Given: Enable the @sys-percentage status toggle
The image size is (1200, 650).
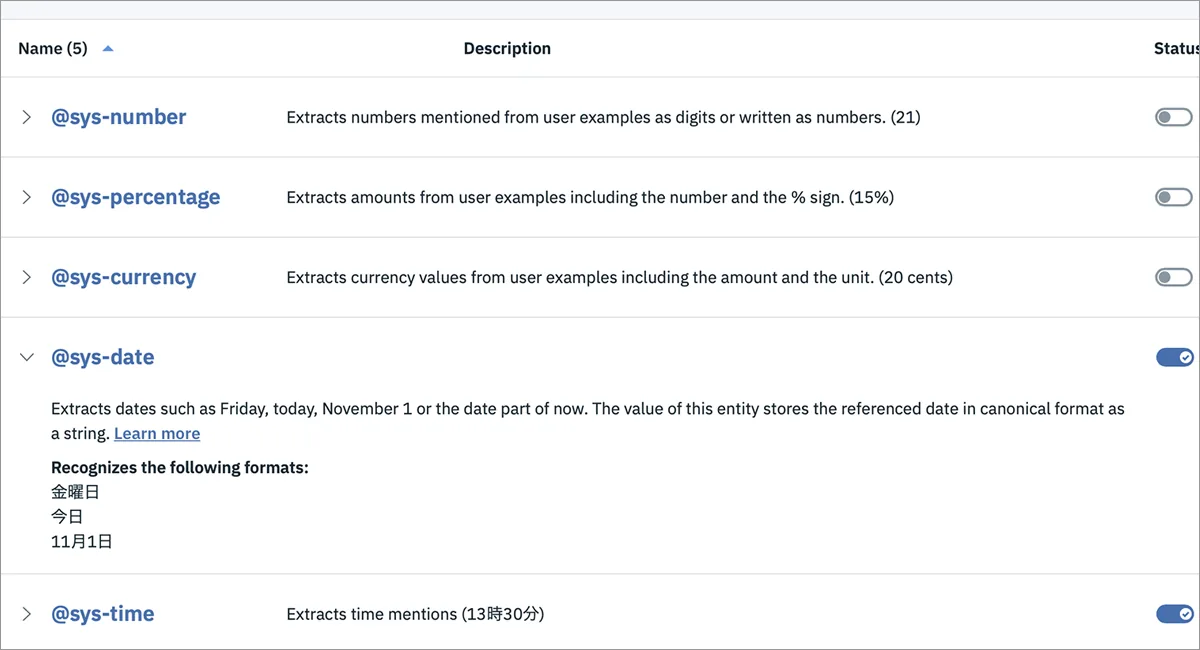Looking at the screenshot, I should pos(1174,197).
